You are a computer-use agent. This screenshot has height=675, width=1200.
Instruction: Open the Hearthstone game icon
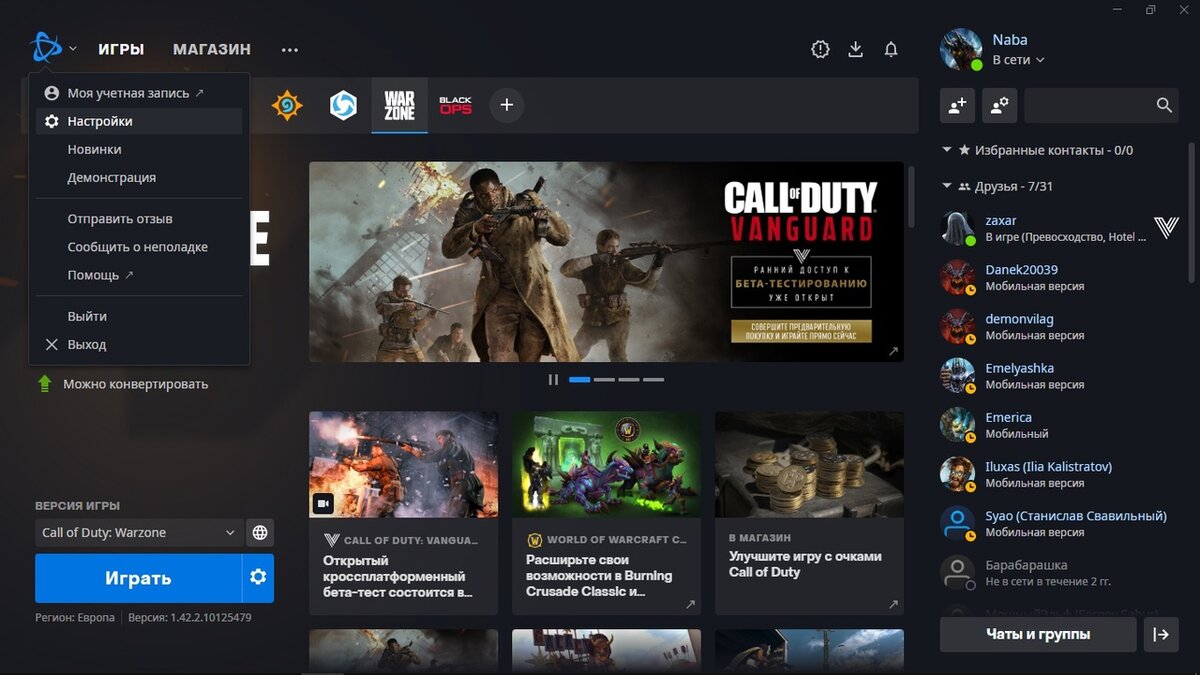pos(287,105)
